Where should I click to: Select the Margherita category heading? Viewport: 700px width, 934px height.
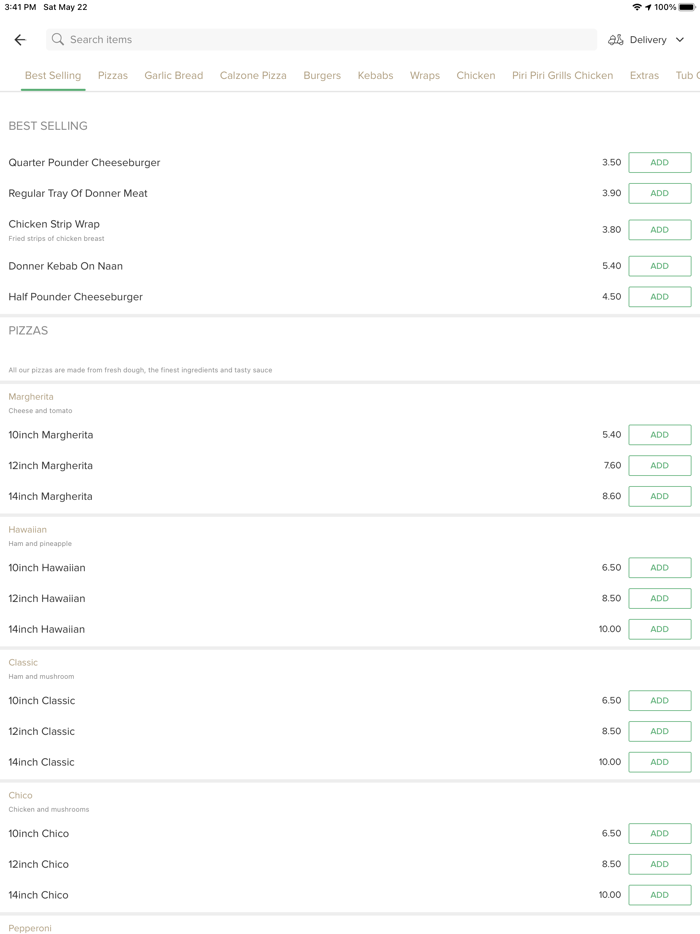(x=31, y=397)
